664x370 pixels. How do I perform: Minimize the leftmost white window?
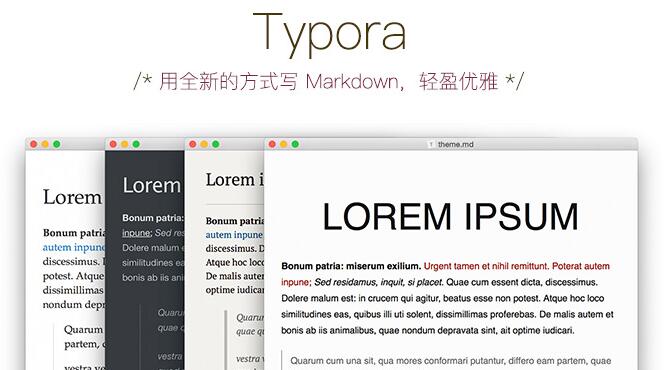pyautogui.click(x=45, y=144)
